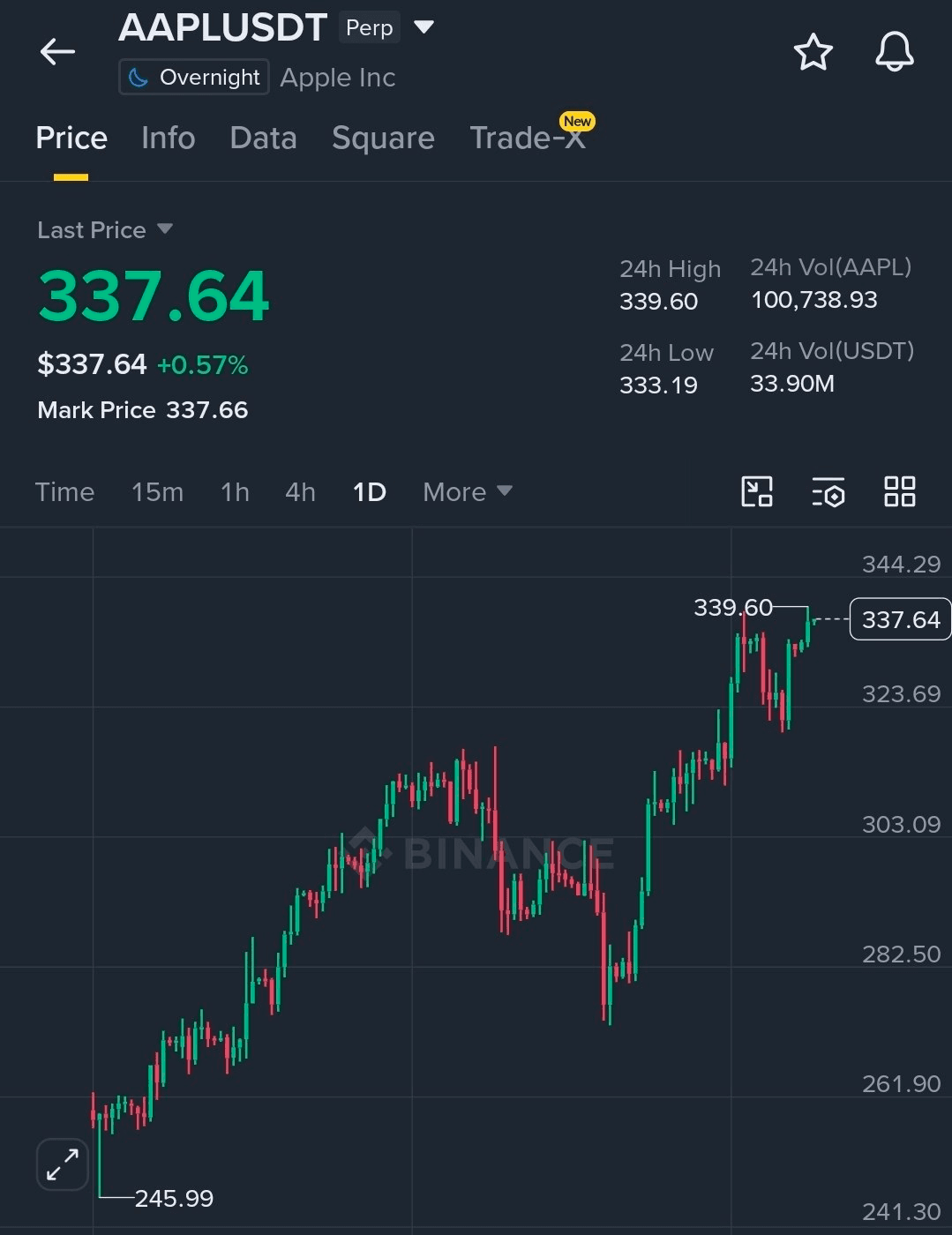Image resolution: width=952 pixels, height=1235 pixels.
Task: Tap the 337.64 current price label on chart axis
Action: (x=900, y=619)
